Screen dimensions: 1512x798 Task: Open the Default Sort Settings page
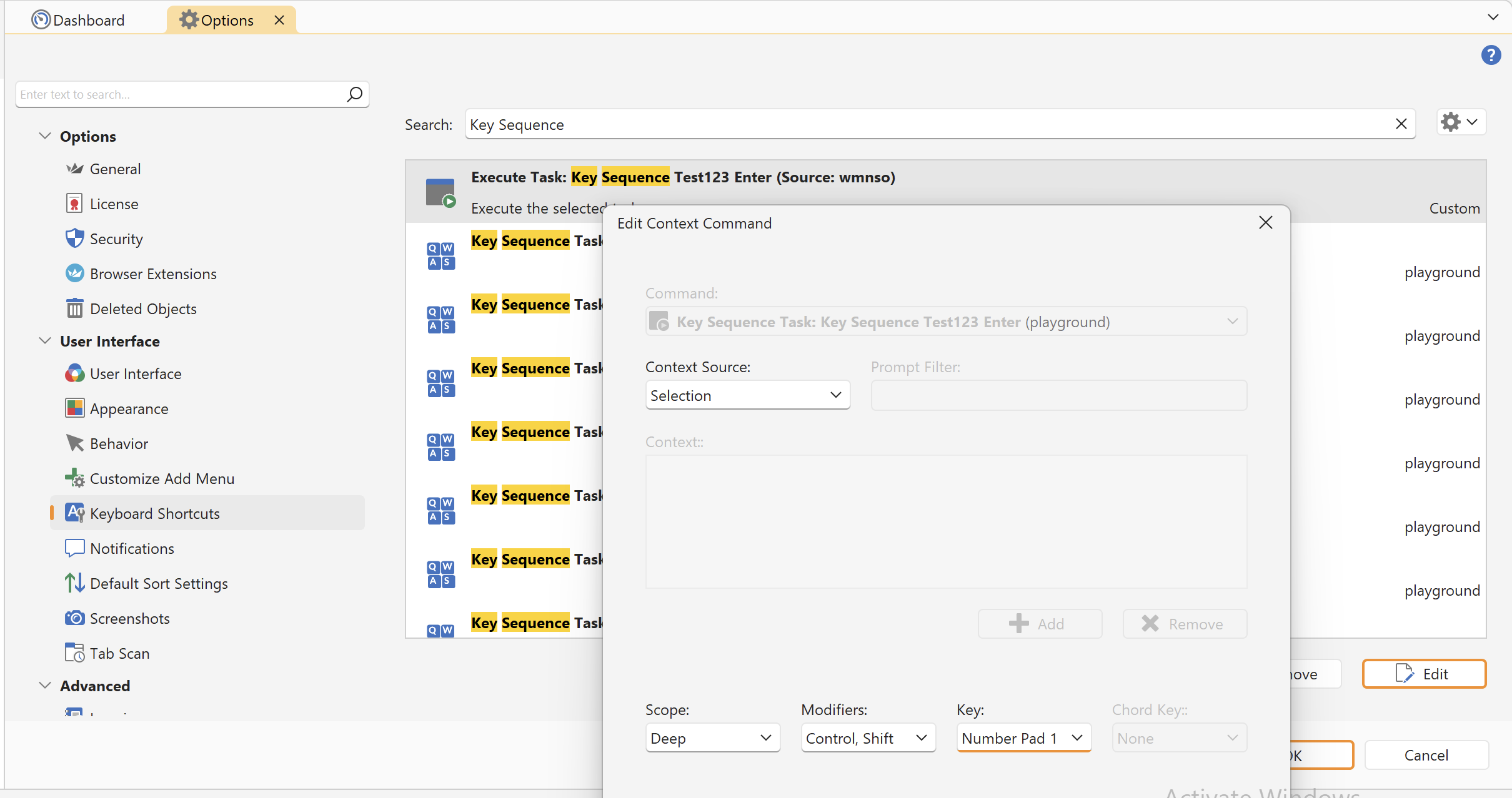coord(159,584)
